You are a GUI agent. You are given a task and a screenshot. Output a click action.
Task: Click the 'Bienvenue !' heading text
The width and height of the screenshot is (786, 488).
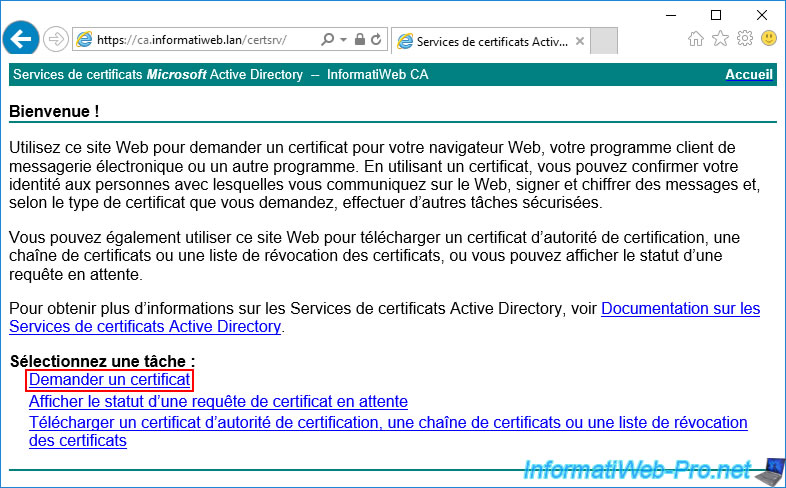(x=54, y=111)
